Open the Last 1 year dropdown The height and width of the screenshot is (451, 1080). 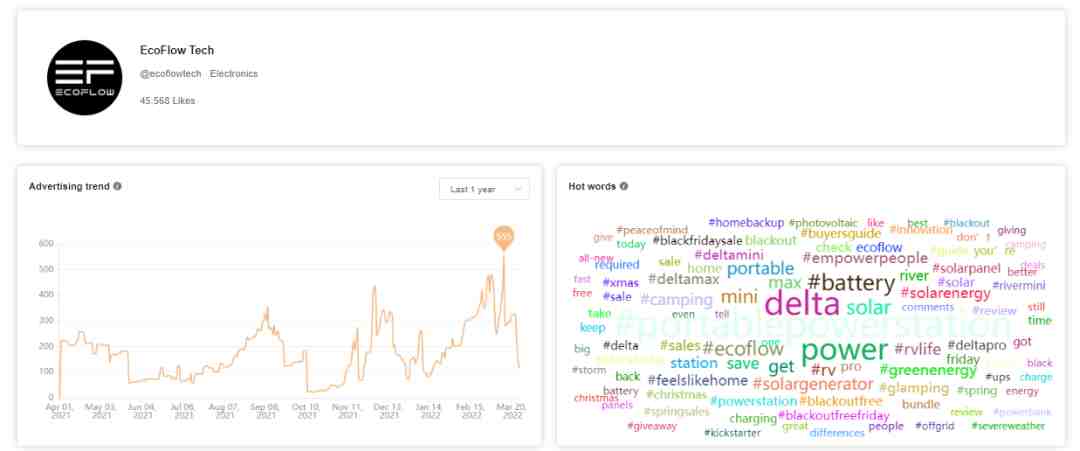pyautogui.click(x=484, y=189)
